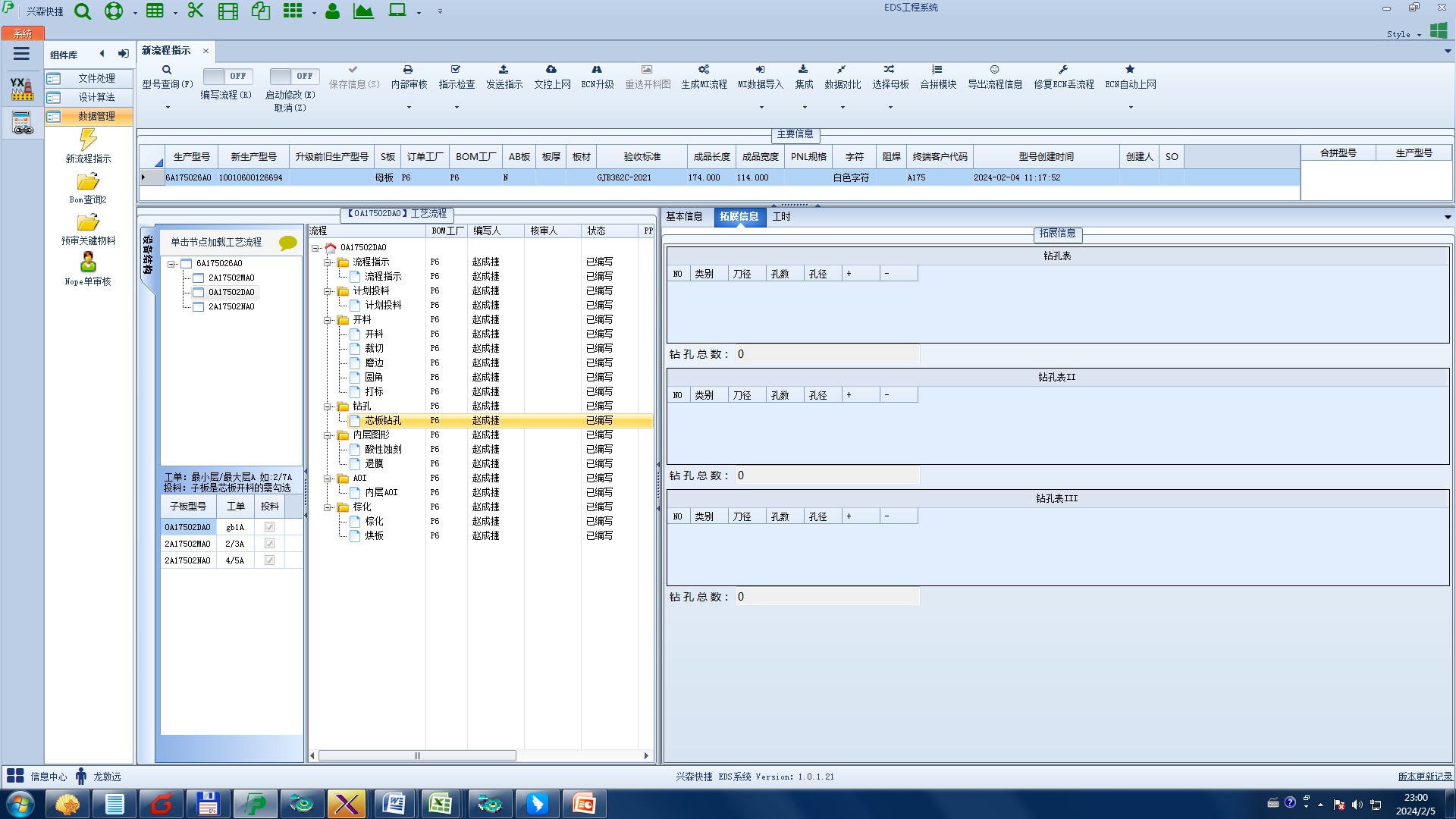Click the 合拼模块 list icon
Image resolution: width=1456 pixels, height=819 pixels.
937,70
